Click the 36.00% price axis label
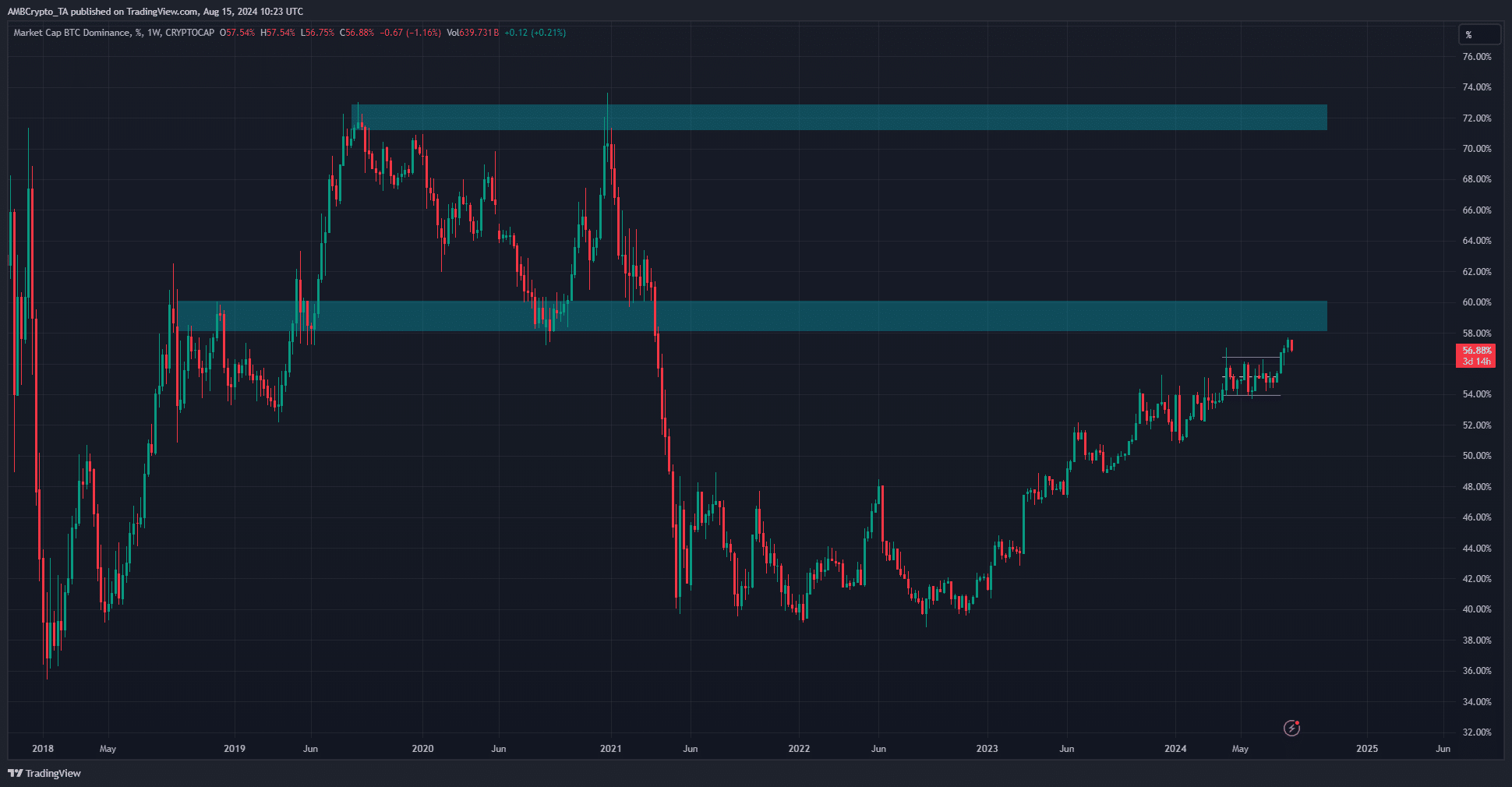Screen dimensions: 1512x787 point(1477,671)
